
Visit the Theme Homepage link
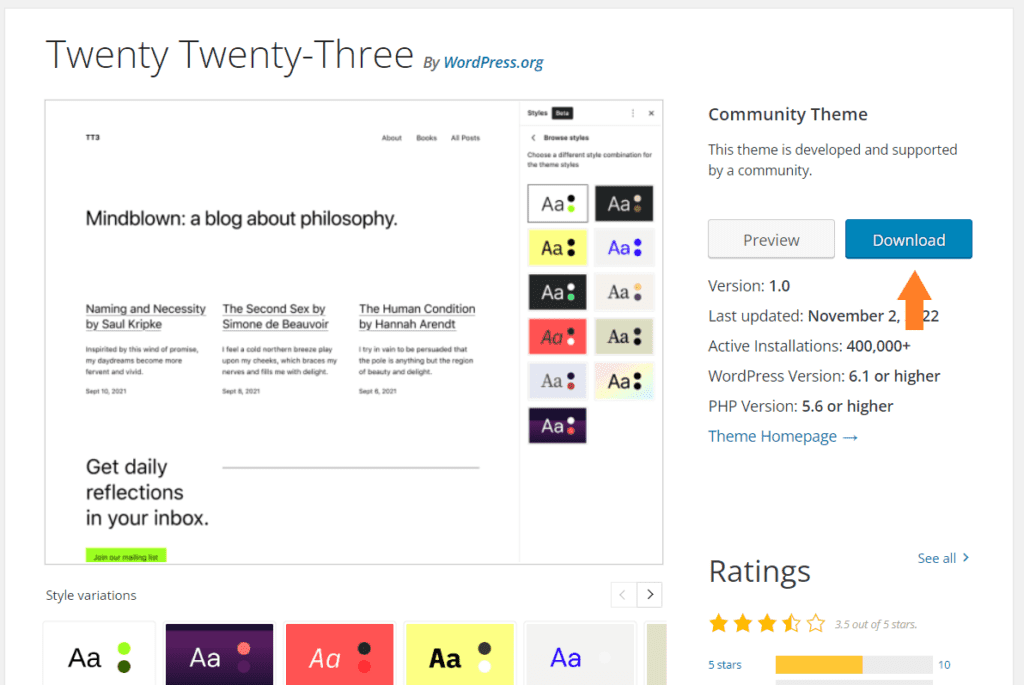pyautogui.click(x=783, y=436)
